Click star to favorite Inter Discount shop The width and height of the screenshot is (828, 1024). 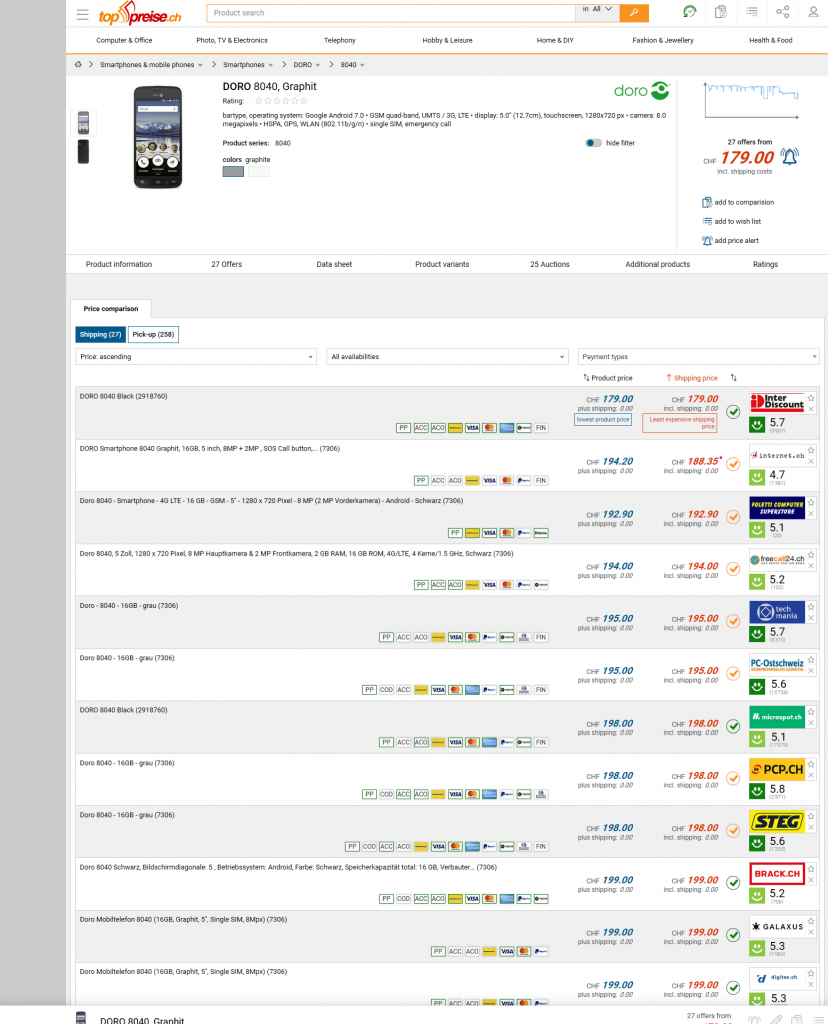pyautogui.click(x=810, y=398)
